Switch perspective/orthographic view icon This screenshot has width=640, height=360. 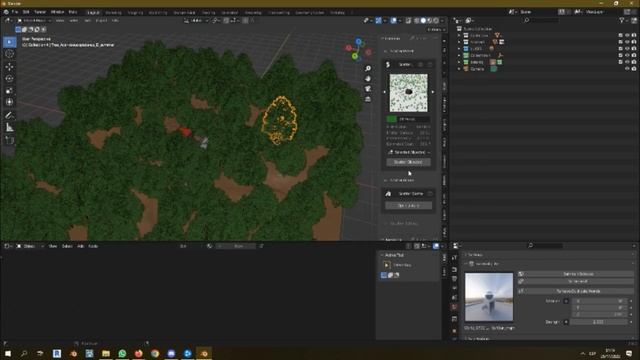[368, 99]
